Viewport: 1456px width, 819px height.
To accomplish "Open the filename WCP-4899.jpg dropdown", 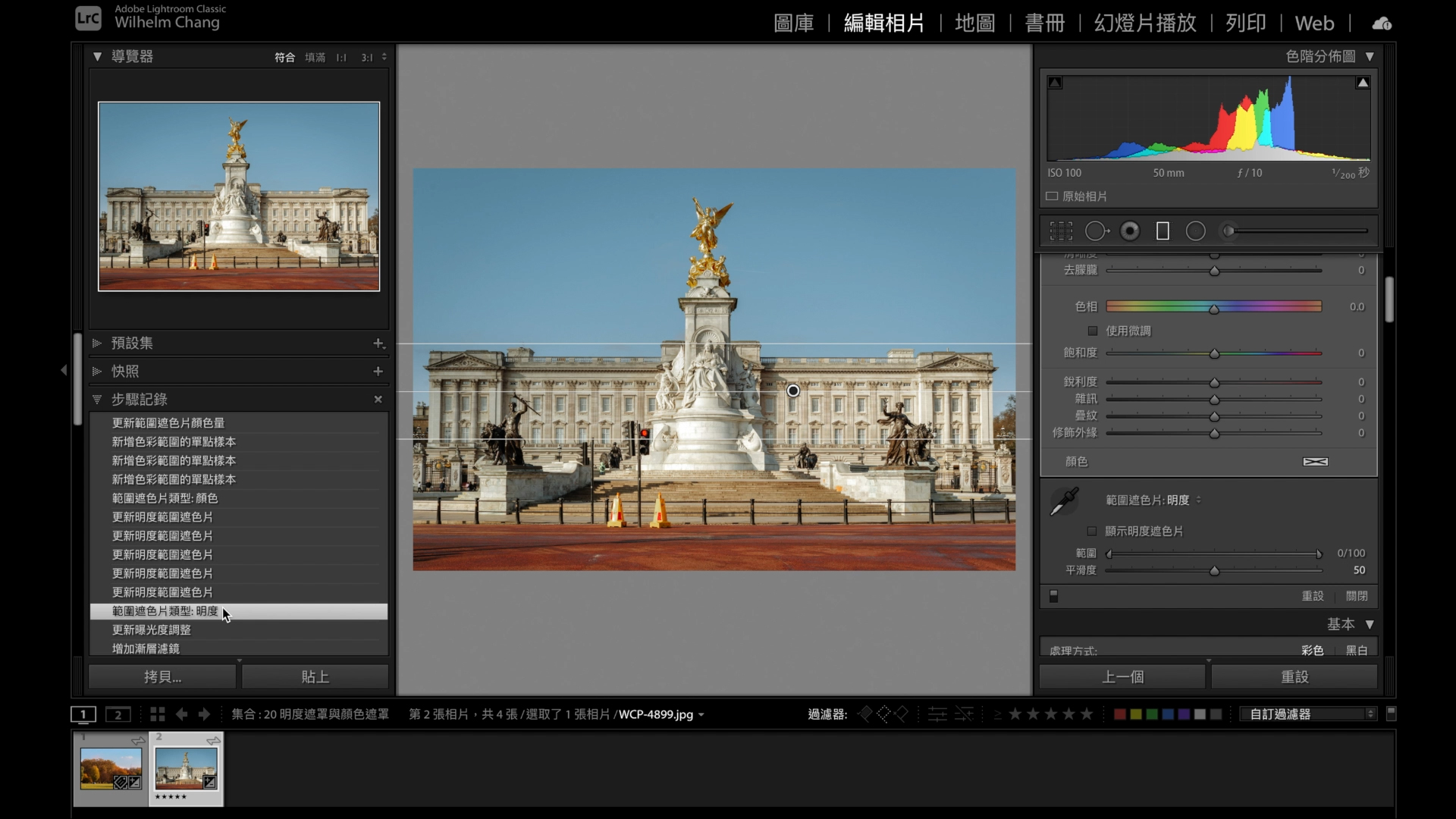I will (x=661, y=714).
